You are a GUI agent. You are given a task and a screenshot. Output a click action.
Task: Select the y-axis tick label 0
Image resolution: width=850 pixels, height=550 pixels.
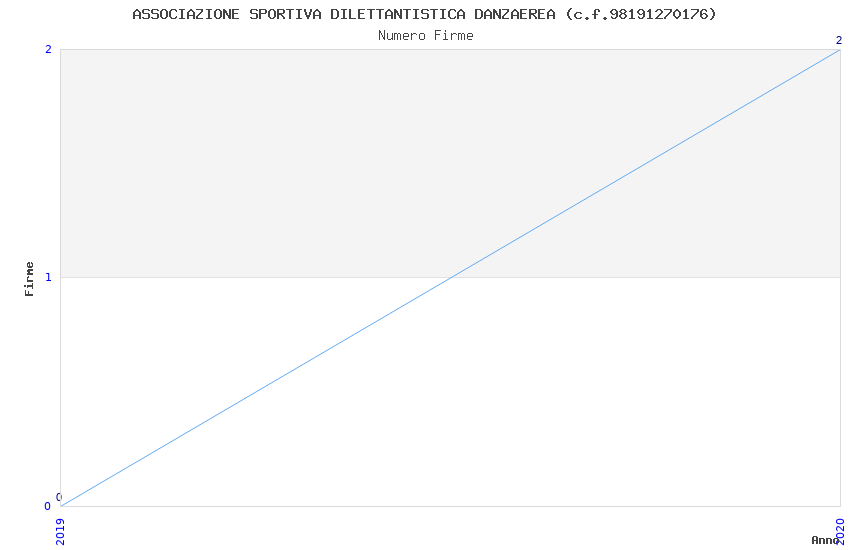click(x=48, y=506)
